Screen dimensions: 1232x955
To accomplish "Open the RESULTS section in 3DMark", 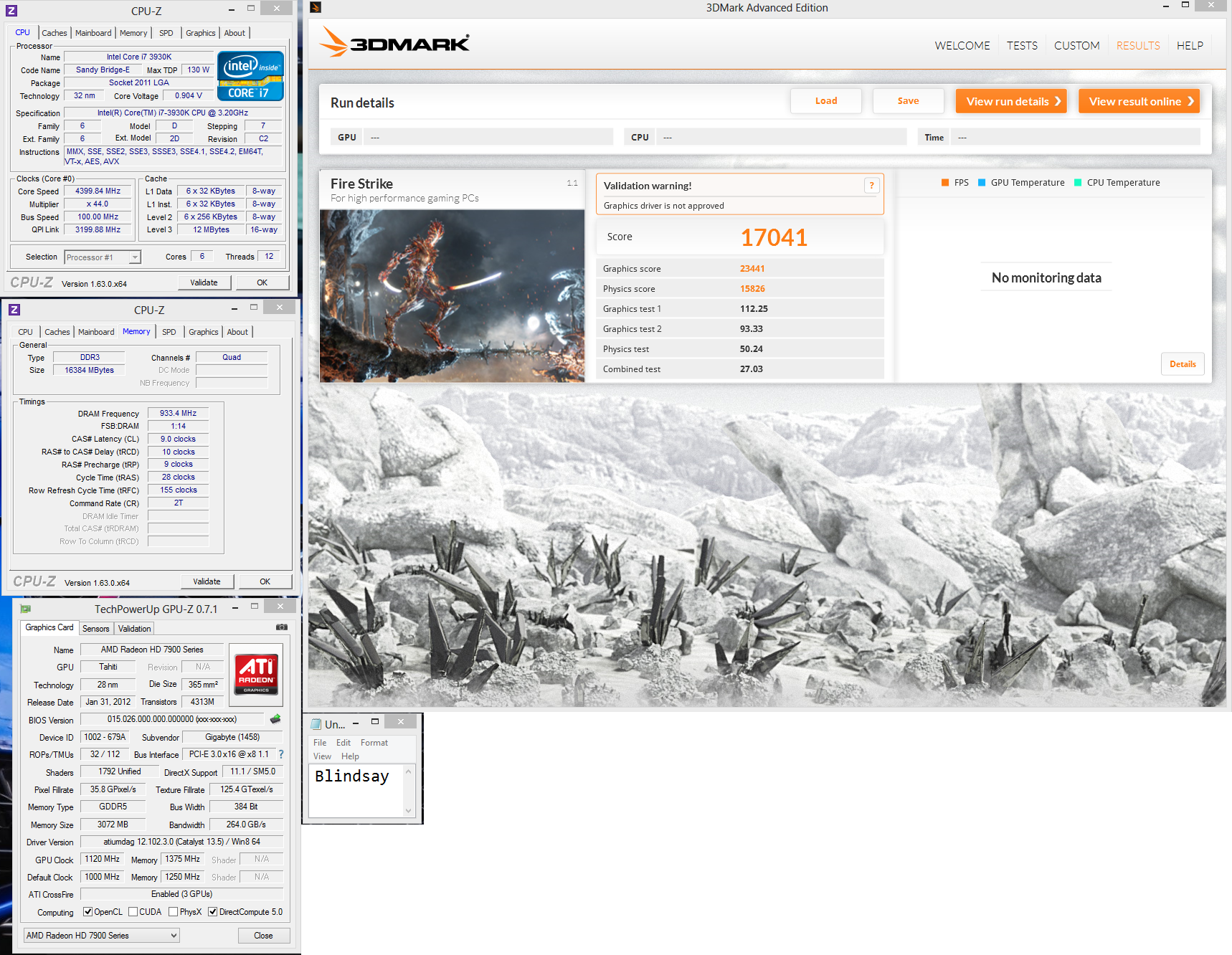I will [x=1138, y=46].
